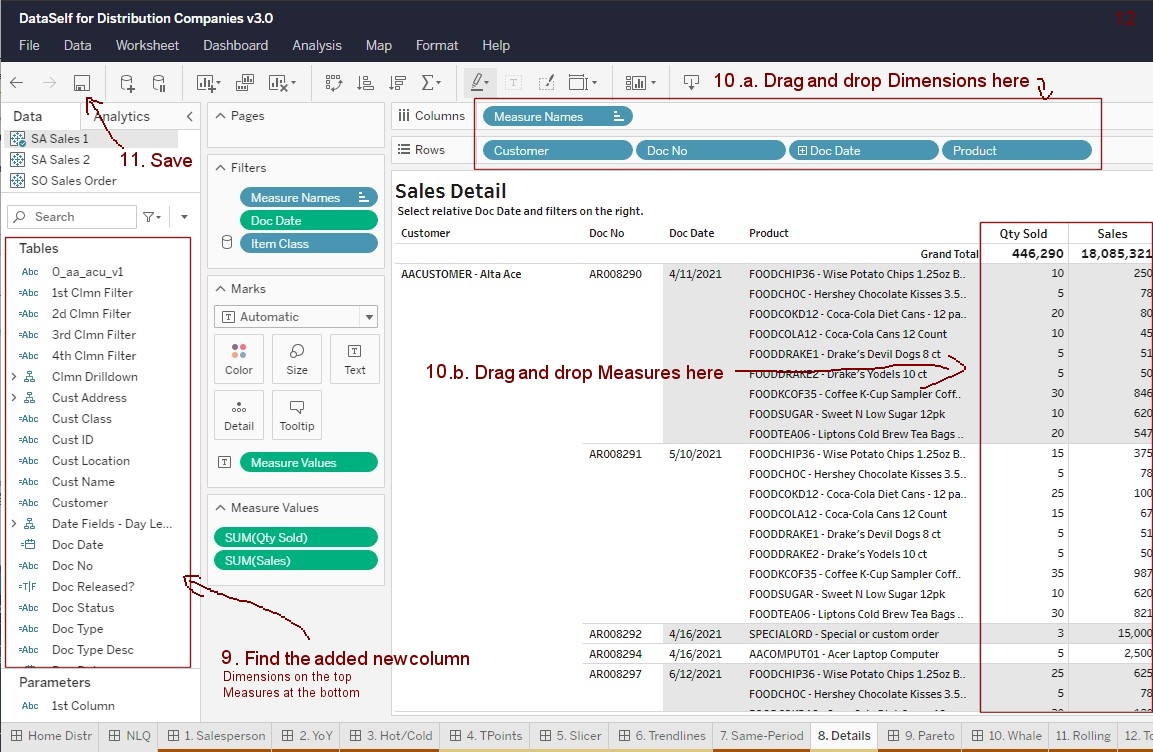
Task: Collapse the Pages shelf
Action: [x=221, y=116]
